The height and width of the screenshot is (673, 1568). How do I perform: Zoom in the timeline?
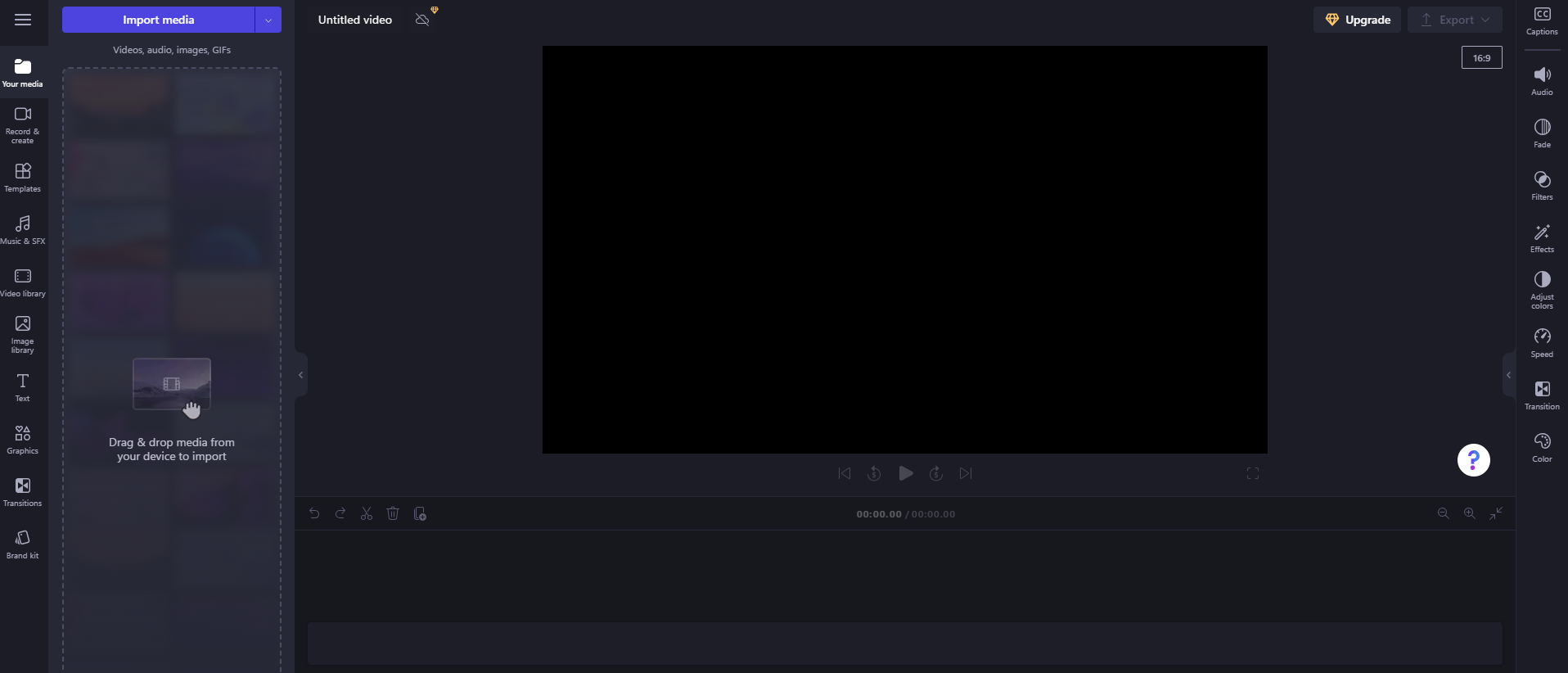[1470, 513]
